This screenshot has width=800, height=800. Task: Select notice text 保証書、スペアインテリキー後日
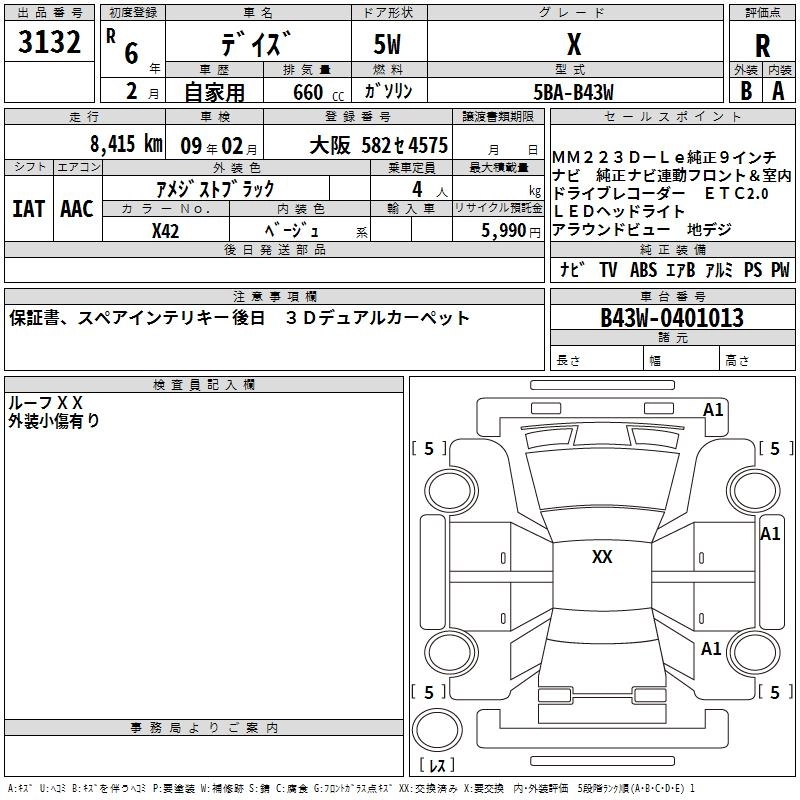coord(137,318)
